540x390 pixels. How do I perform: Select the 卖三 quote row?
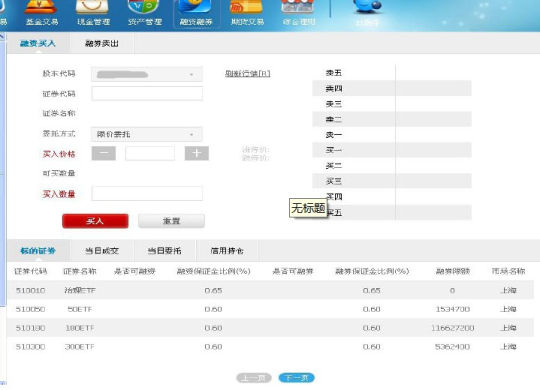[392, 104]
